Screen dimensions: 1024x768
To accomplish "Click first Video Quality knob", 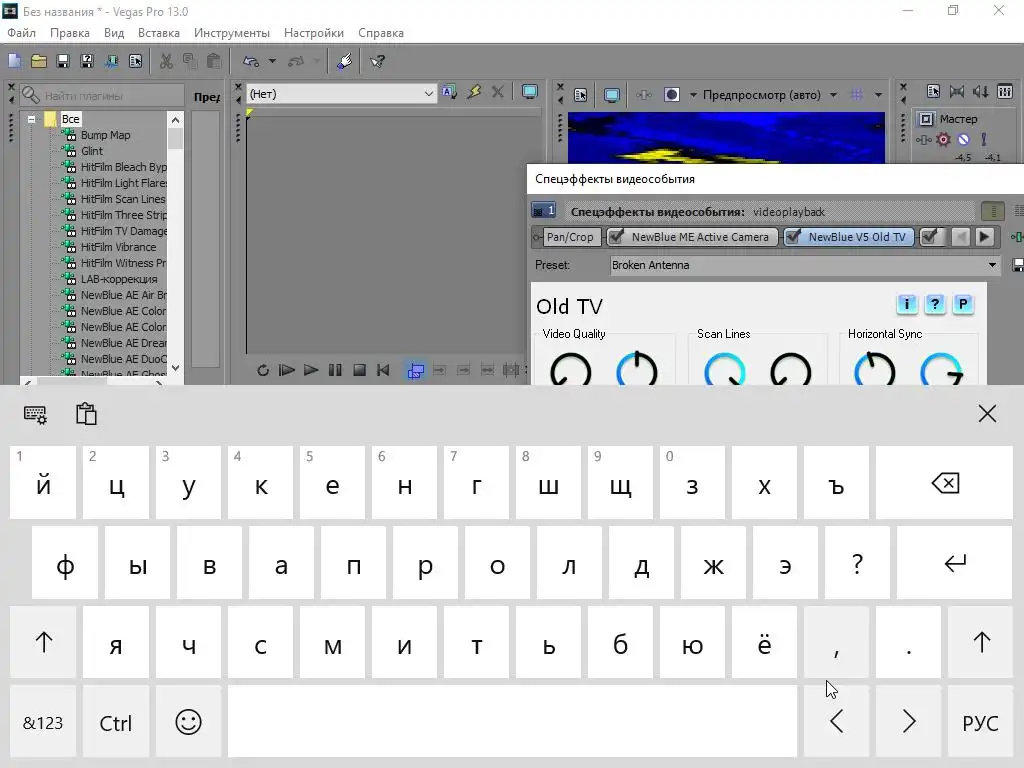I will 571,370.
